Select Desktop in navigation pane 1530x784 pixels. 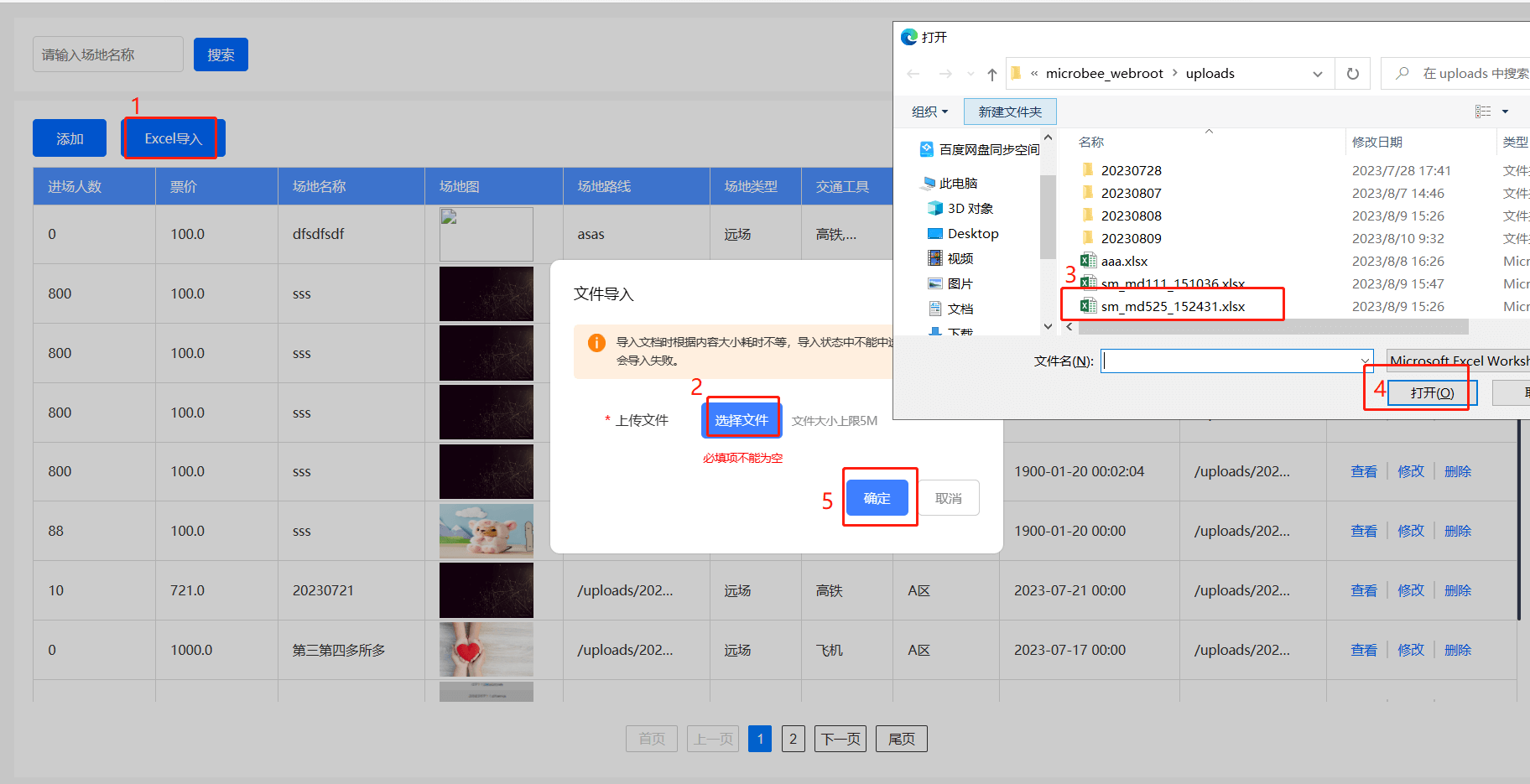972,234
